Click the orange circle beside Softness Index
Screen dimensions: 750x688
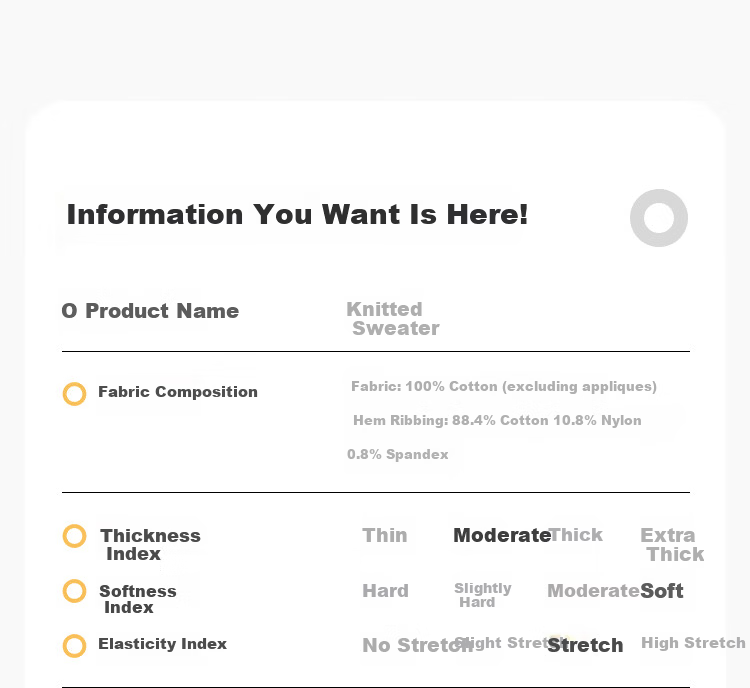pos(75,591)
